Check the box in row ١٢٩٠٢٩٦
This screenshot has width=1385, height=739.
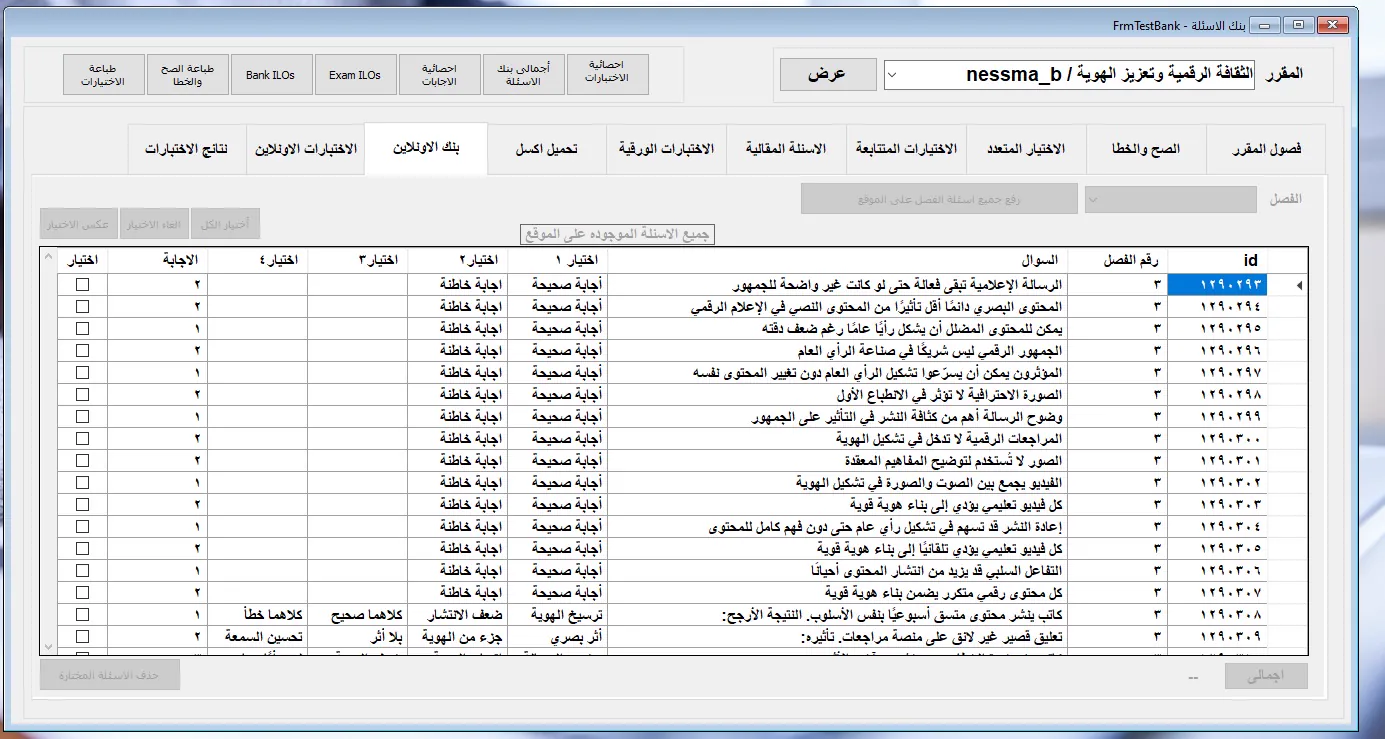coord(82,350)
